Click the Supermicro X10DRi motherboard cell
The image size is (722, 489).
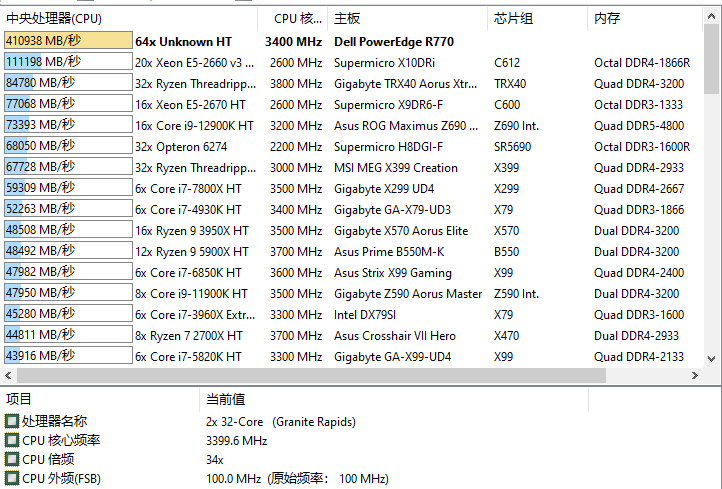(x=384, y=63)
